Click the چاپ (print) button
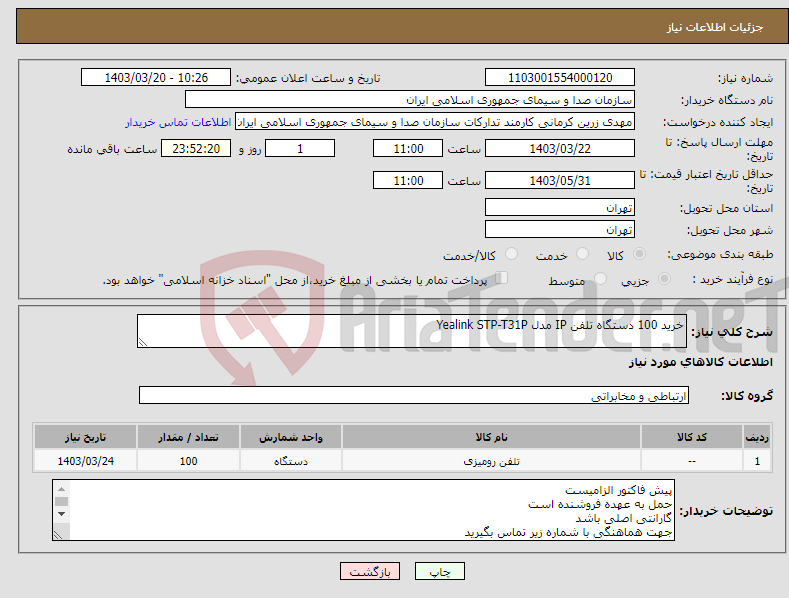The width and height of the screenshot is (789, 598). [x=439, y=571]
